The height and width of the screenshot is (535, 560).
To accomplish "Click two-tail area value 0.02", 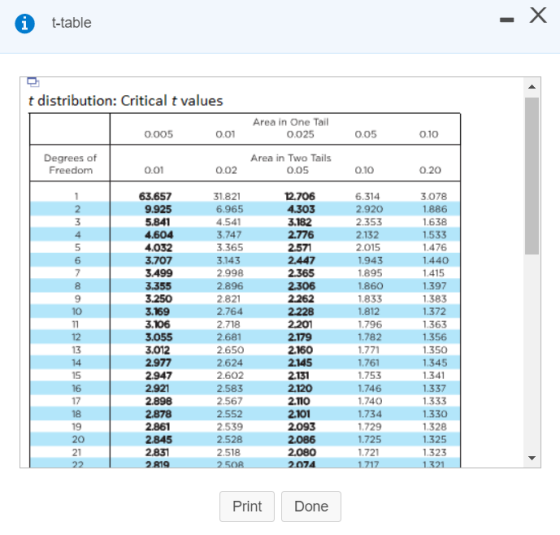I will coord(226,170).
